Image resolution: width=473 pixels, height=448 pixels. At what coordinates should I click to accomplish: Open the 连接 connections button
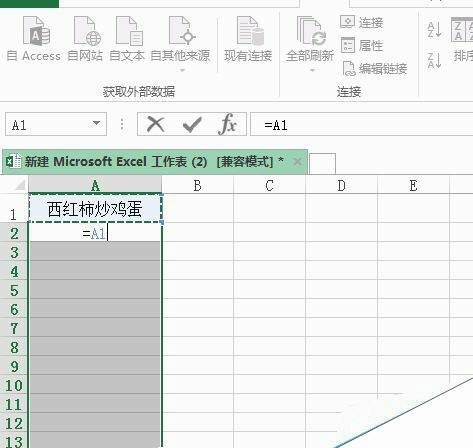coord(362,22)
